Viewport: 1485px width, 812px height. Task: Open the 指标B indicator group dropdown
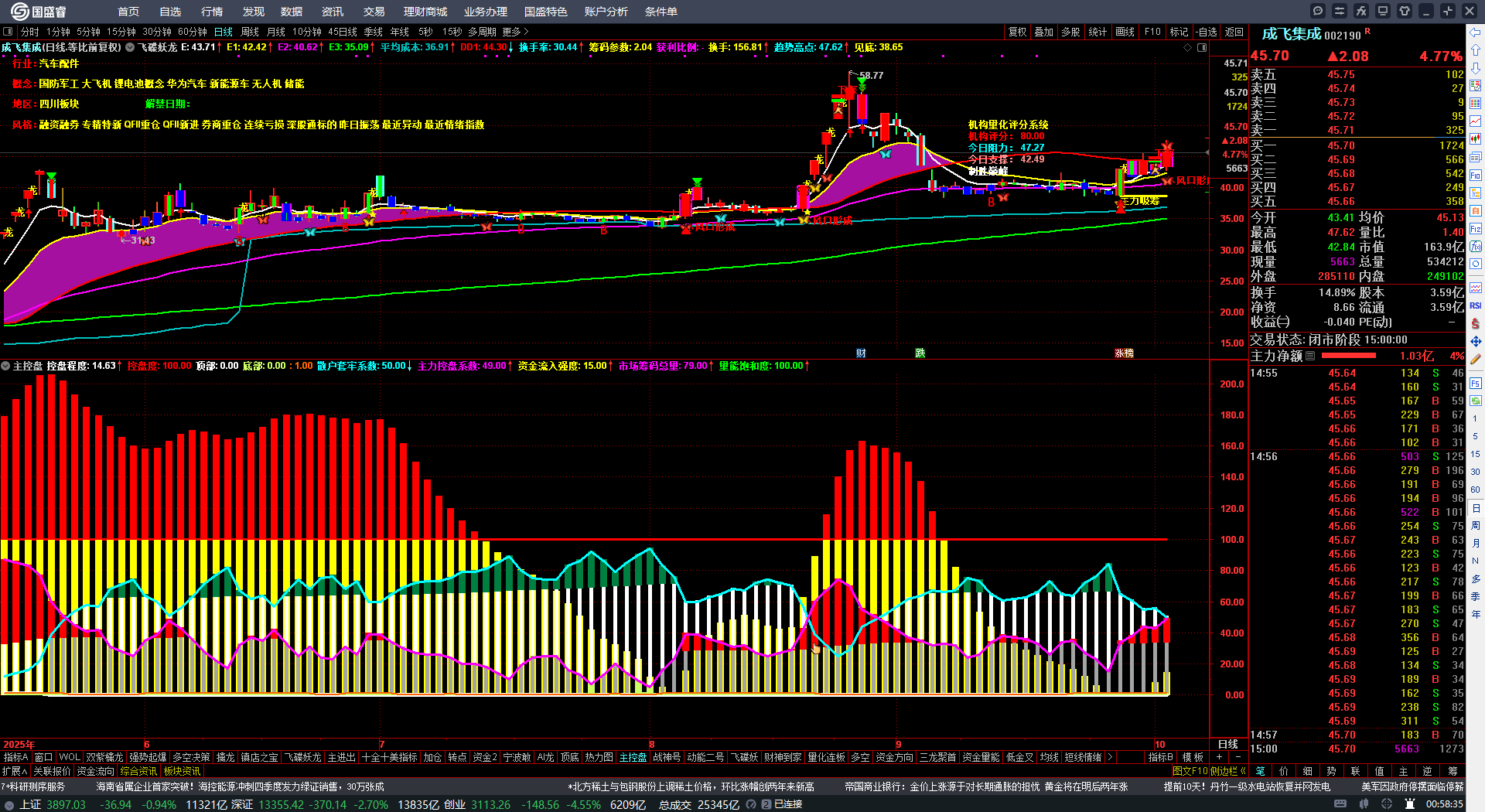click(x=1161, y=757)
